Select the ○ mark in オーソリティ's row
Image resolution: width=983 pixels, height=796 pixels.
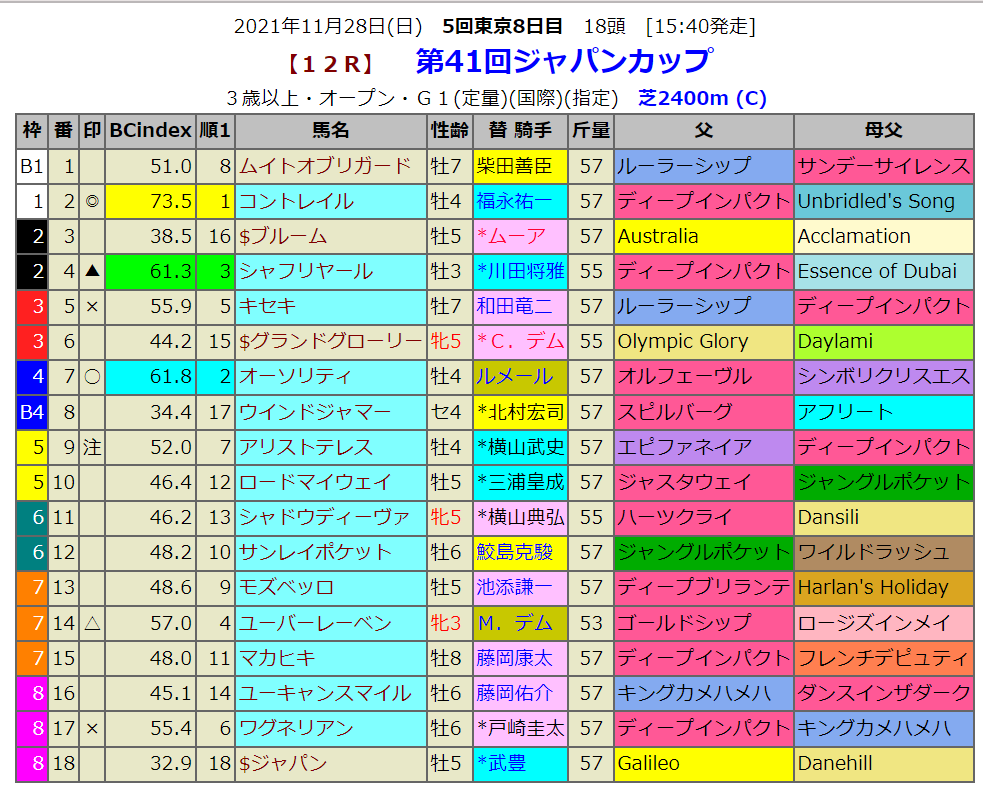(92, 377)
